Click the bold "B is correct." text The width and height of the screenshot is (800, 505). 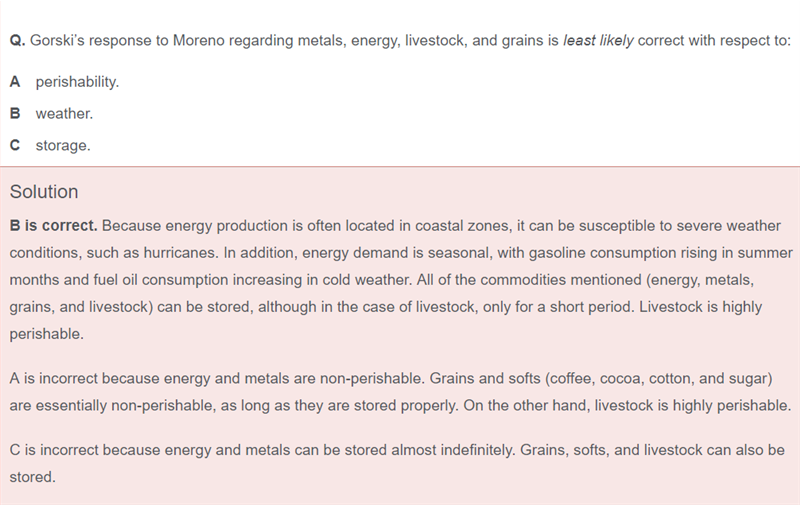(53, 226)
